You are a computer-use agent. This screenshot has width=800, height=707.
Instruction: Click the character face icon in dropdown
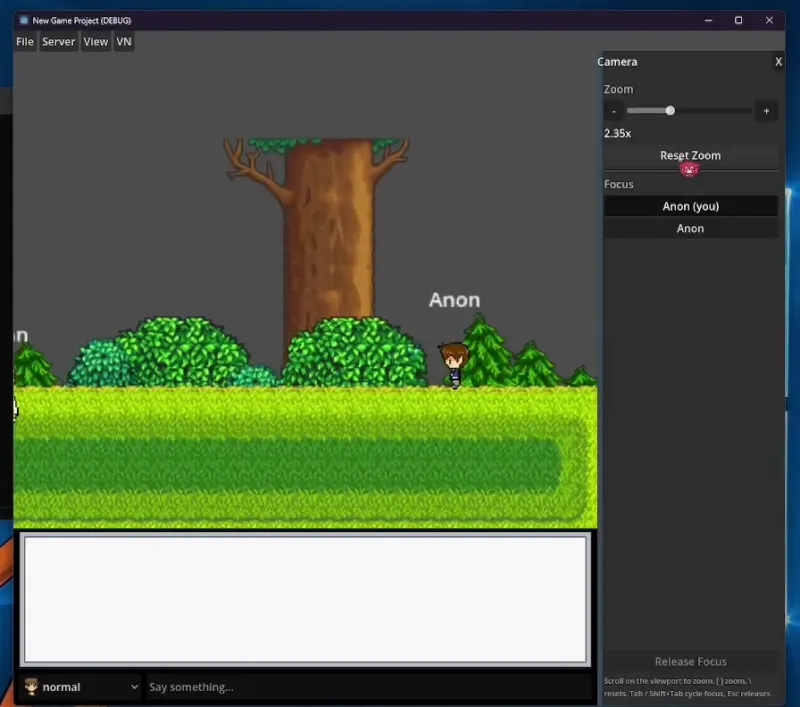point(31,687)
